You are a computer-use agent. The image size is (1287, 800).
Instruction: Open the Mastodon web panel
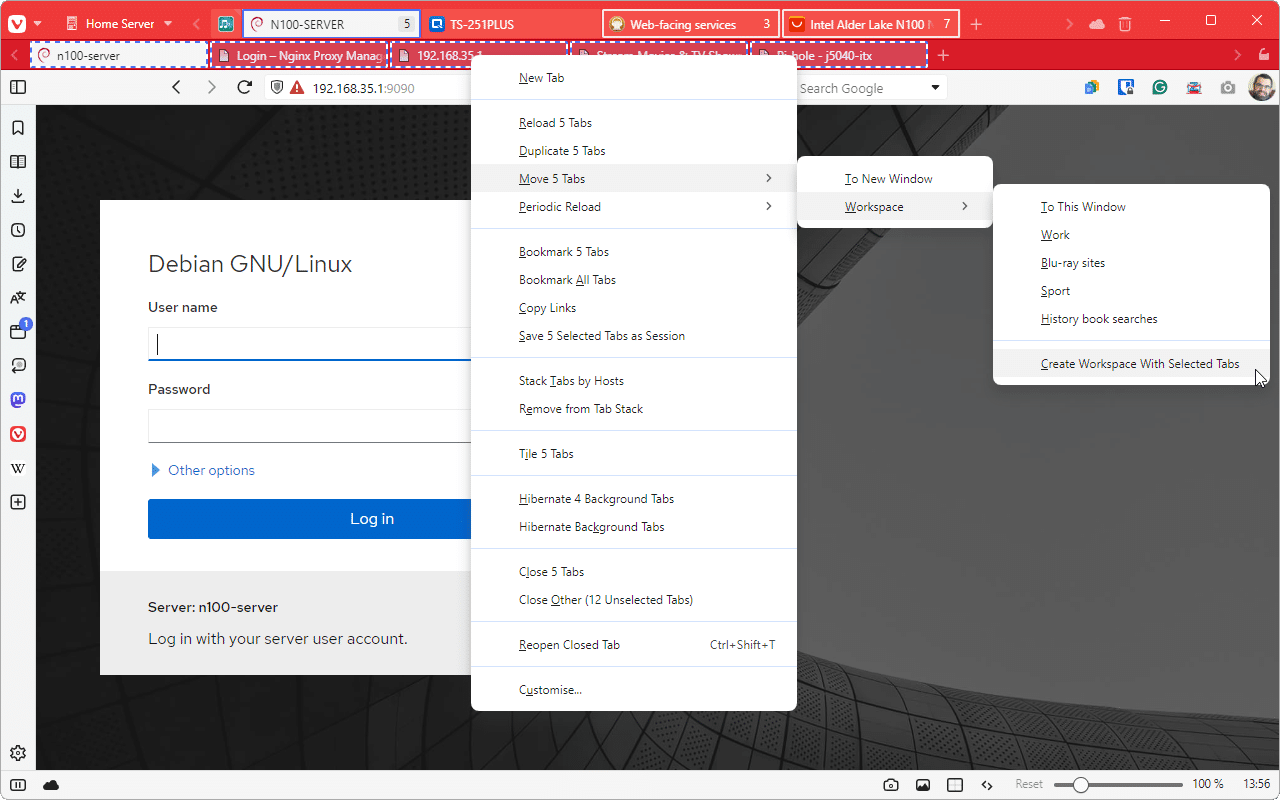pos(17,399)
